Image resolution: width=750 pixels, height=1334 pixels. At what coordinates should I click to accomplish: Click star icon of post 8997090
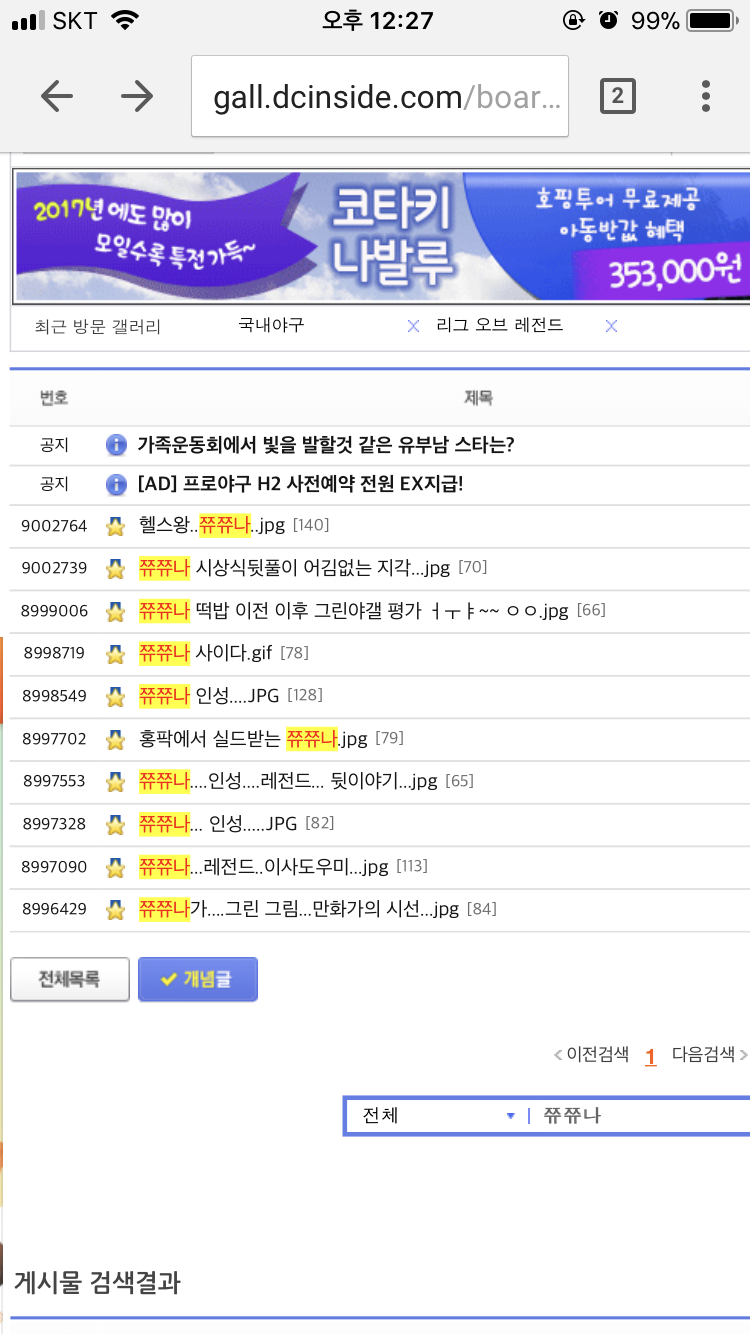pyautogui.click(x=116, y=867)
